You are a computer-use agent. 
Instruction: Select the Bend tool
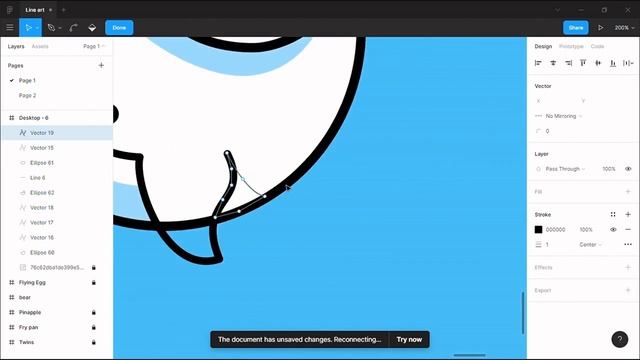pyautogui.click(x=74, y=27)
